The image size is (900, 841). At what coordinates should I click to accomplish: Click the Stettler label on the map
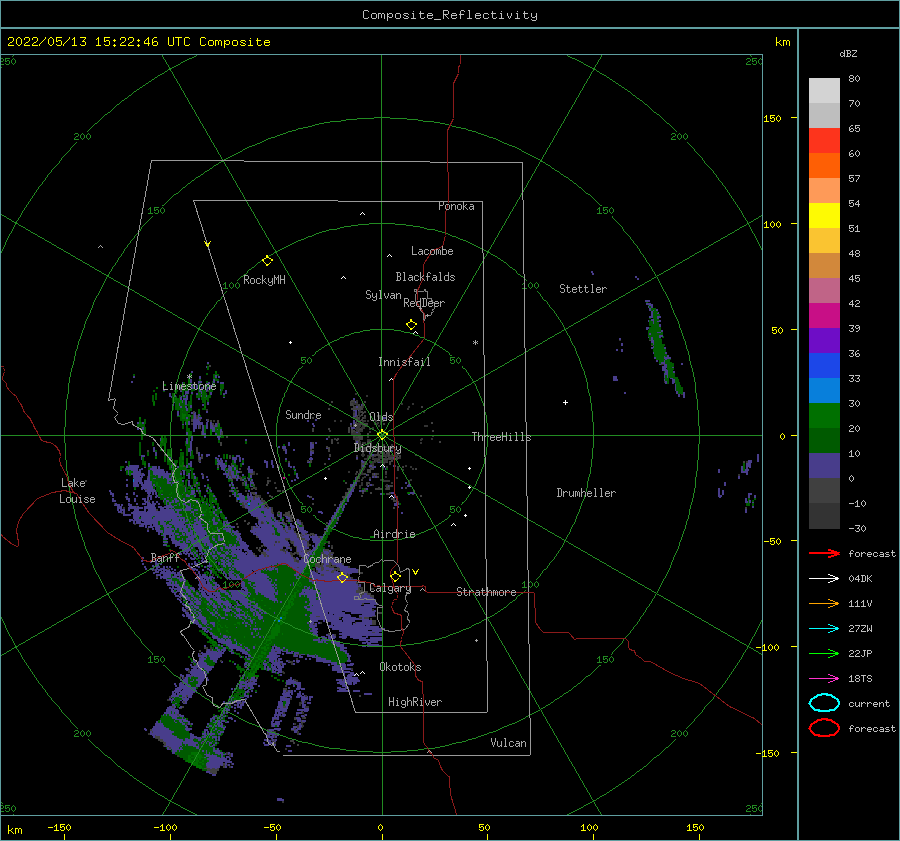click(583, 289)
